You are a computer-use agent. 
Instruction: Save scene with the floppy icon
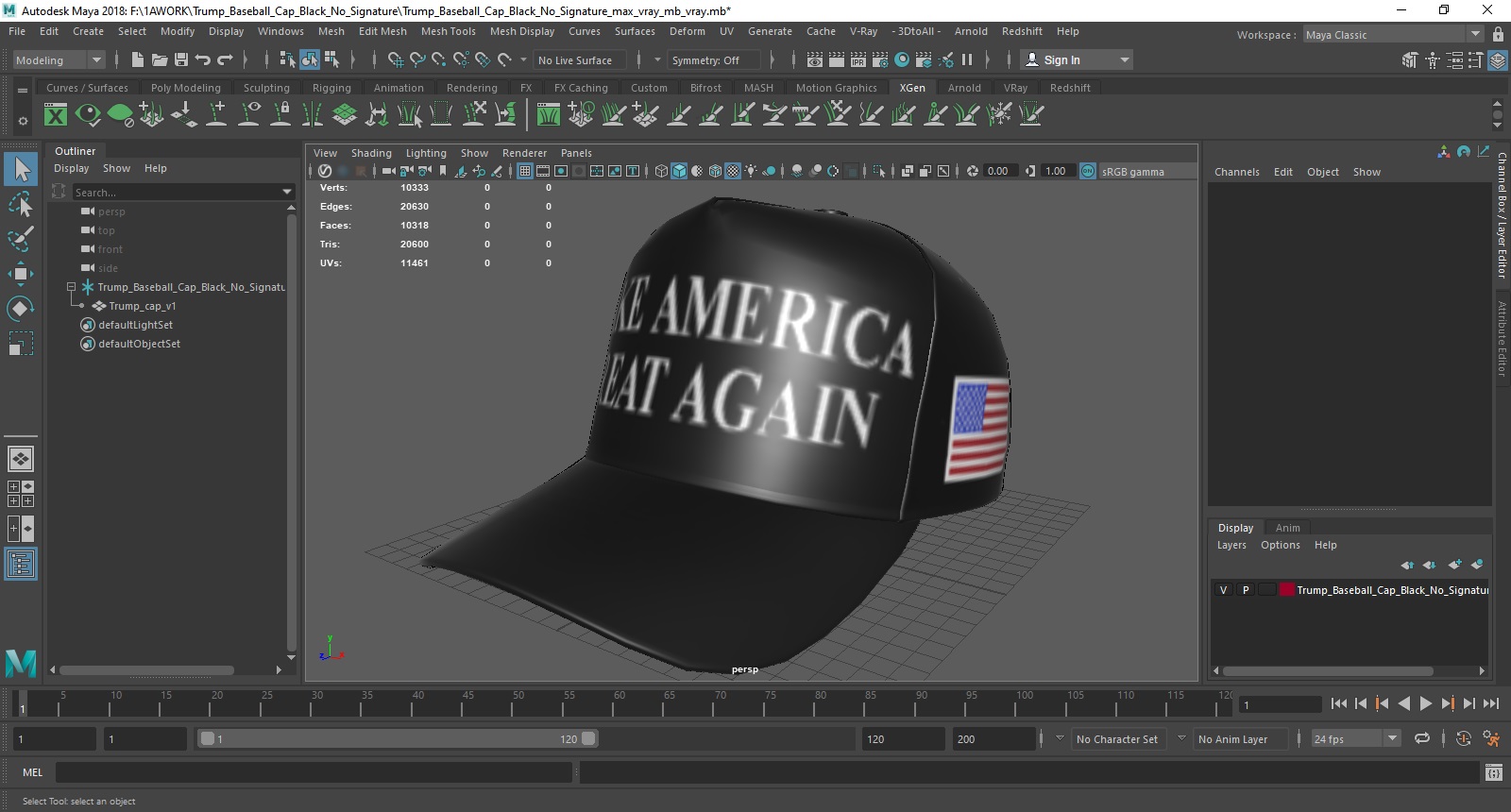[181, 59]
